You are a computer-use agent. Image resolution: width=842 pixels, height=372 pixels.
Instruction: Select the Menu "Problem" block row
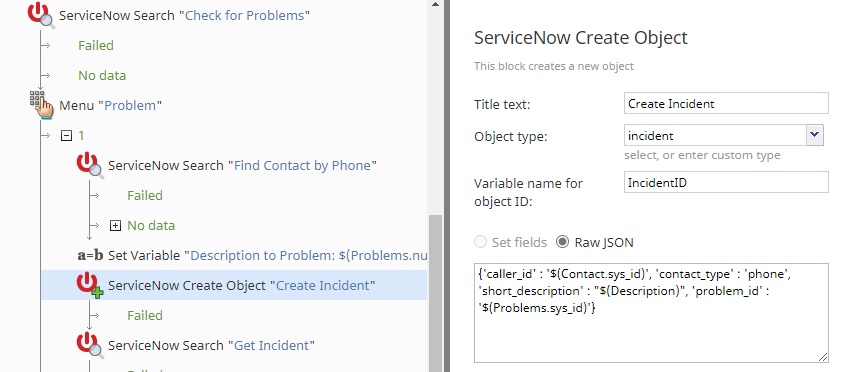[x=111, y=105]
